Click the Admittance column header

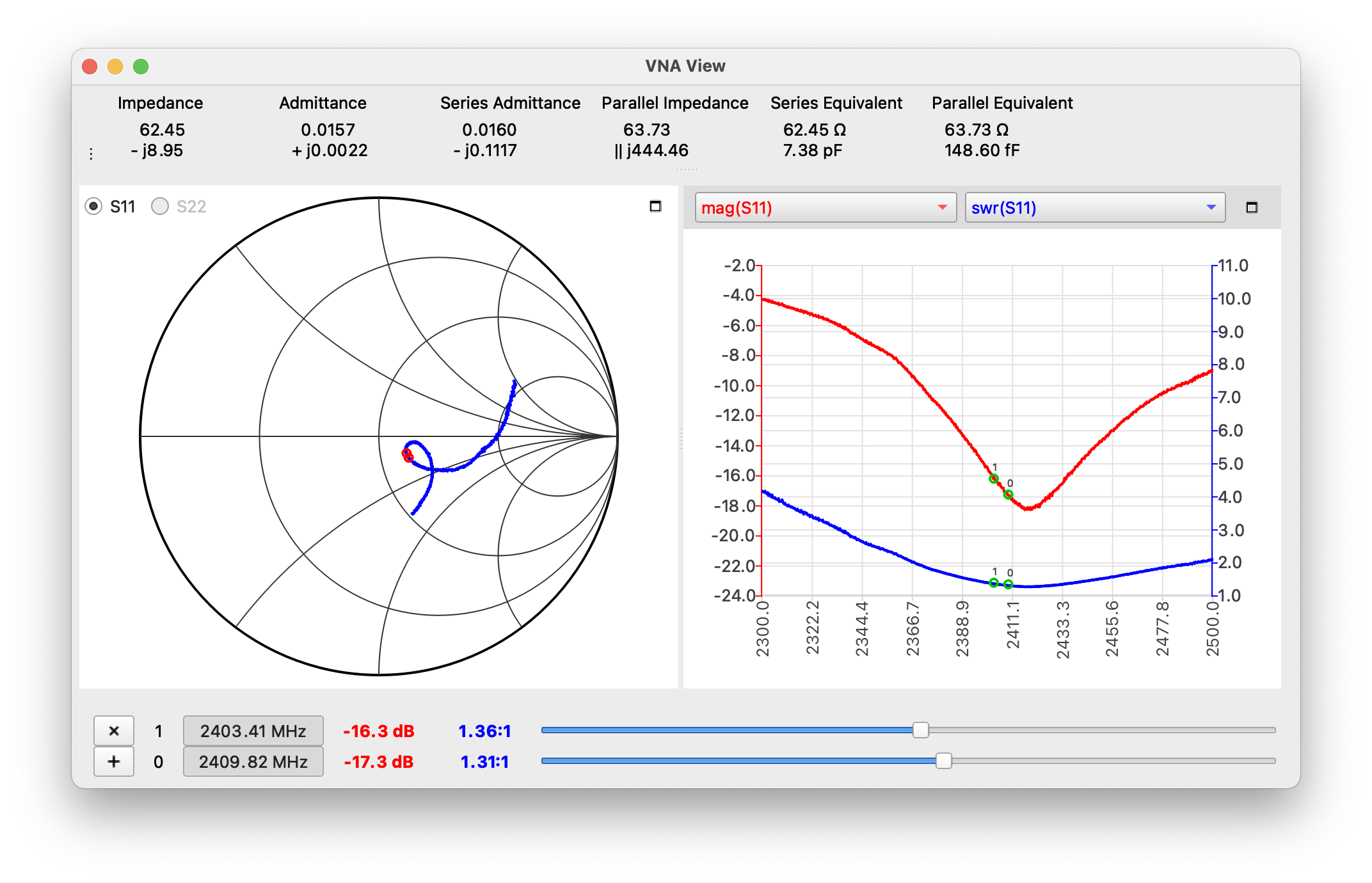click(323, 103)
